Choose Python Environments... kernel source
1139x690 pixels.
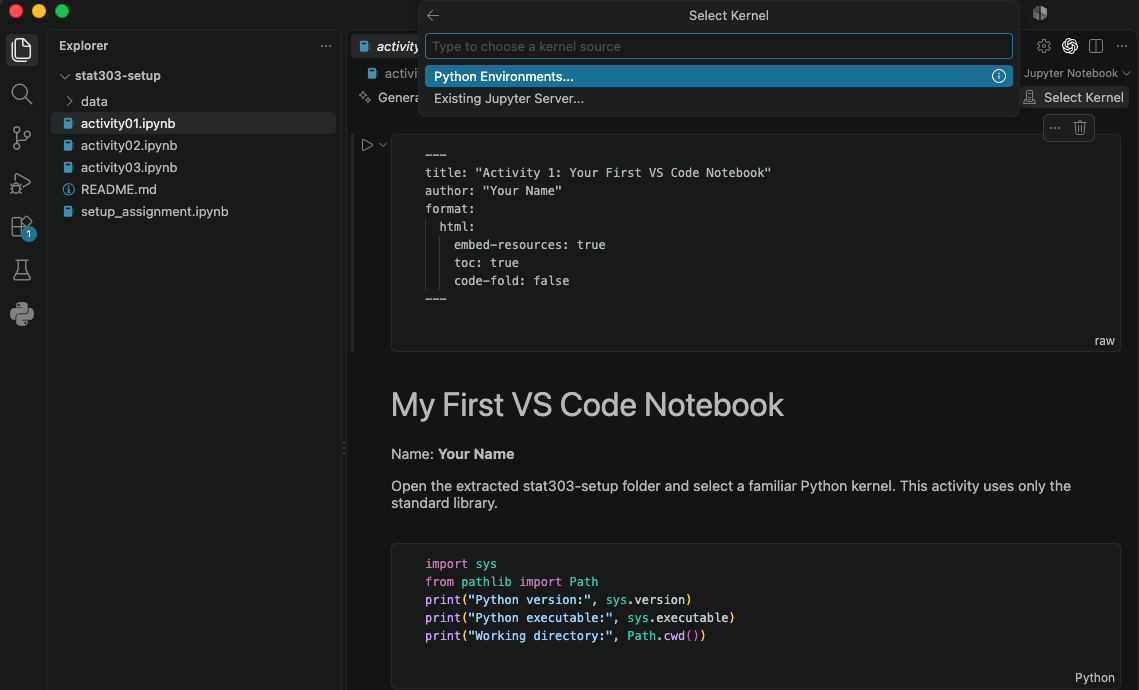pos(718,76)
